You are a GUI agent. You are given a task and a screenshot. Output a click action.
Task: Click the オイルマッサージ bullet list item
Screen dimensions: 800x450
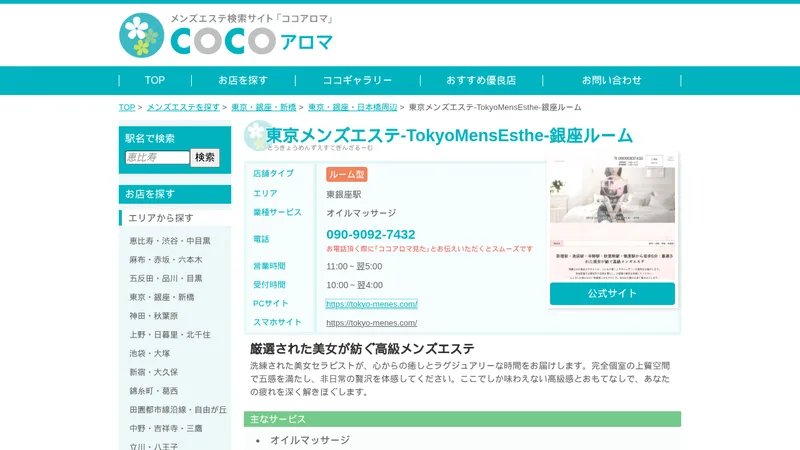310,440
